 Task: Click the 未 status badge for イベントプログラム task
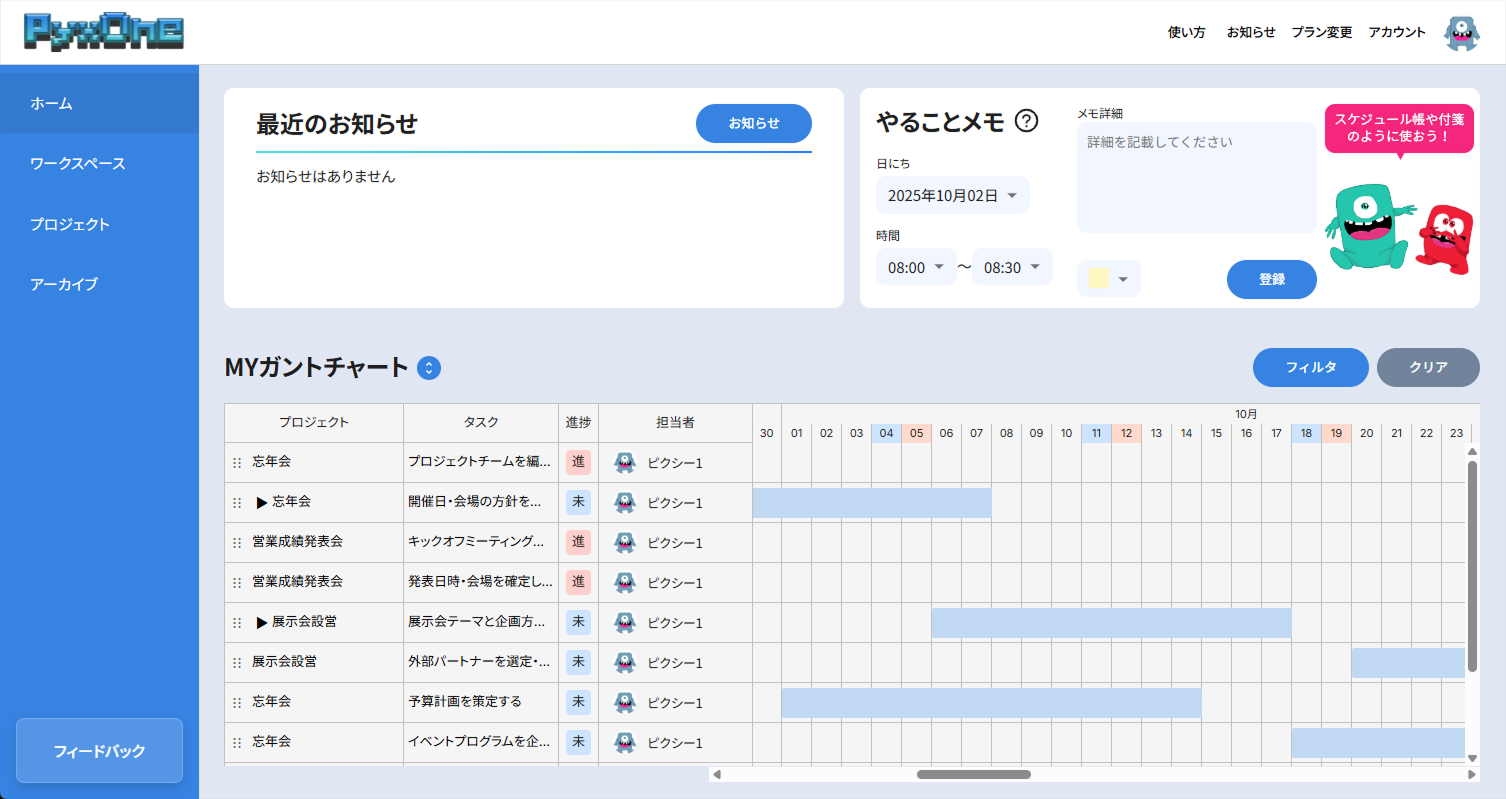pyautogui.click(x=578, y=742)
